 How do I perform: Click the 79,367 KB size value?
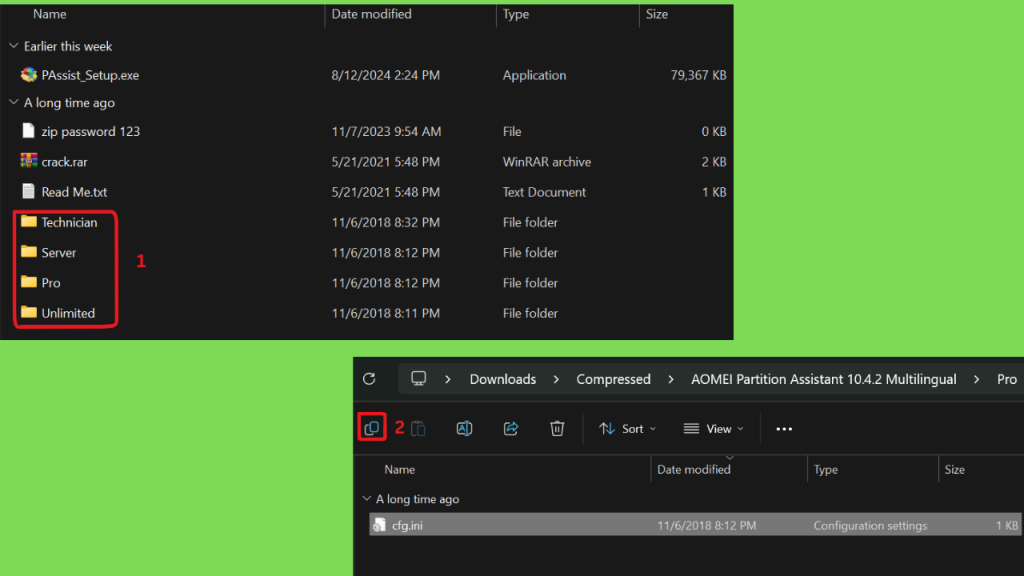[x=698, y=75]
